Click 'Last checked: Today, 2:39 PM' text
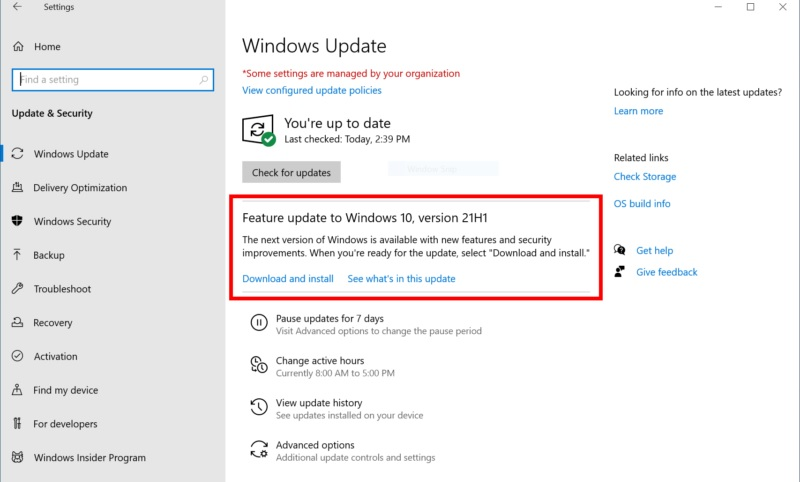The width and height of the screenshot is (800, 482). pyautogui.click(x=347, y=139)
